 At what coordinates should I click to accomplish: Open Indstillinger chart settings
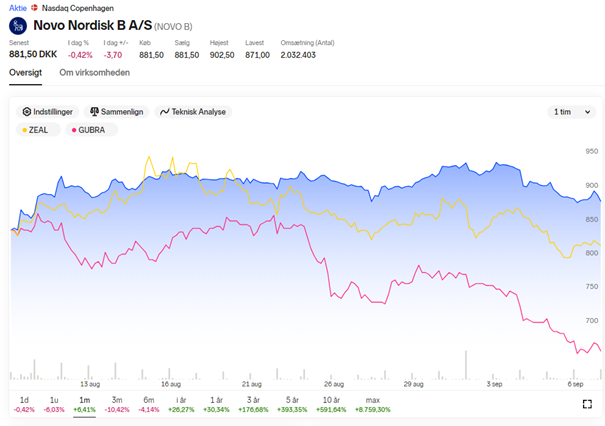(47, 112)
